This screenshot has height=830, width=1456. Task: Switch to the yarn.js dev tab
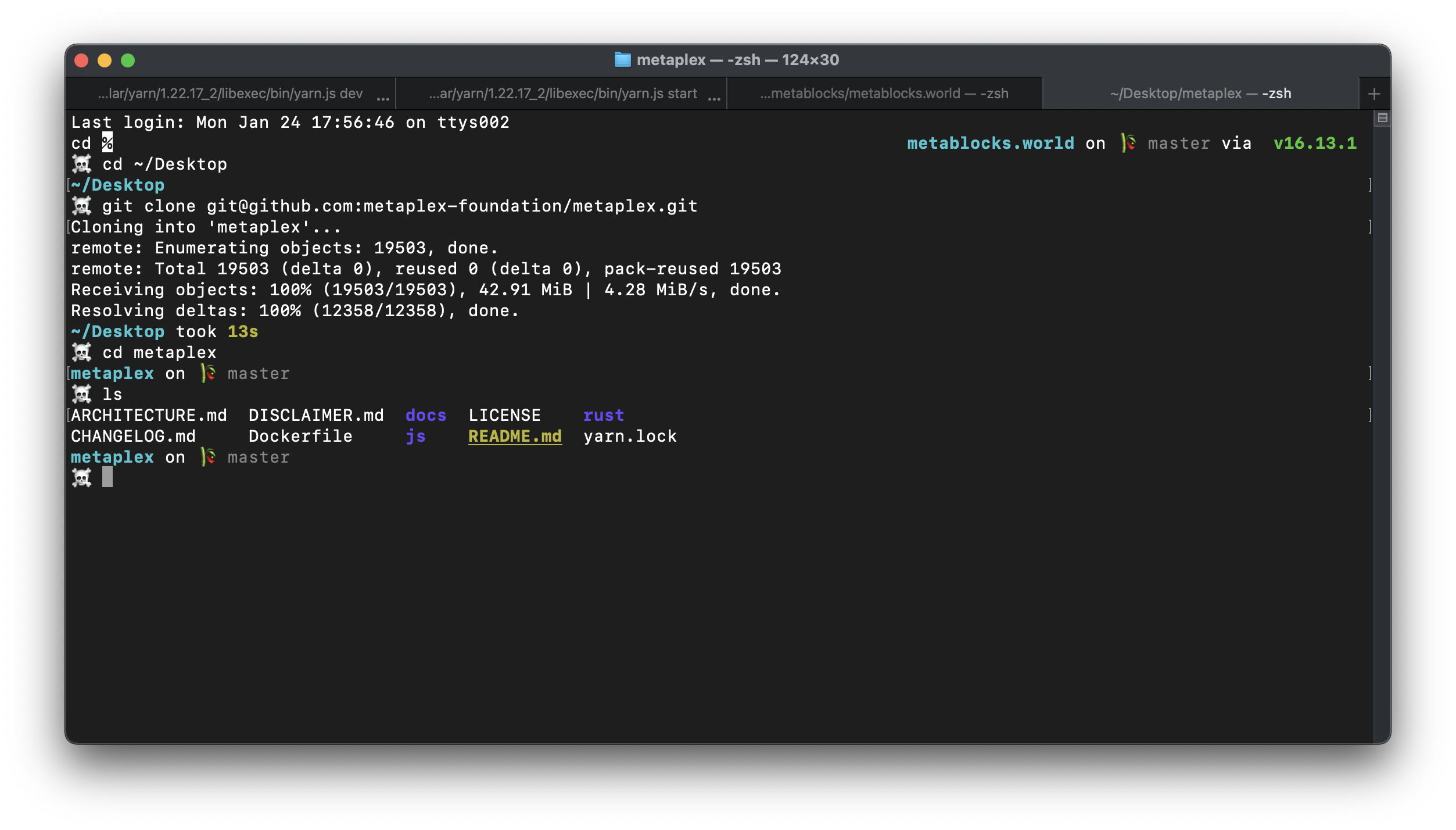(x=230, y=94)
